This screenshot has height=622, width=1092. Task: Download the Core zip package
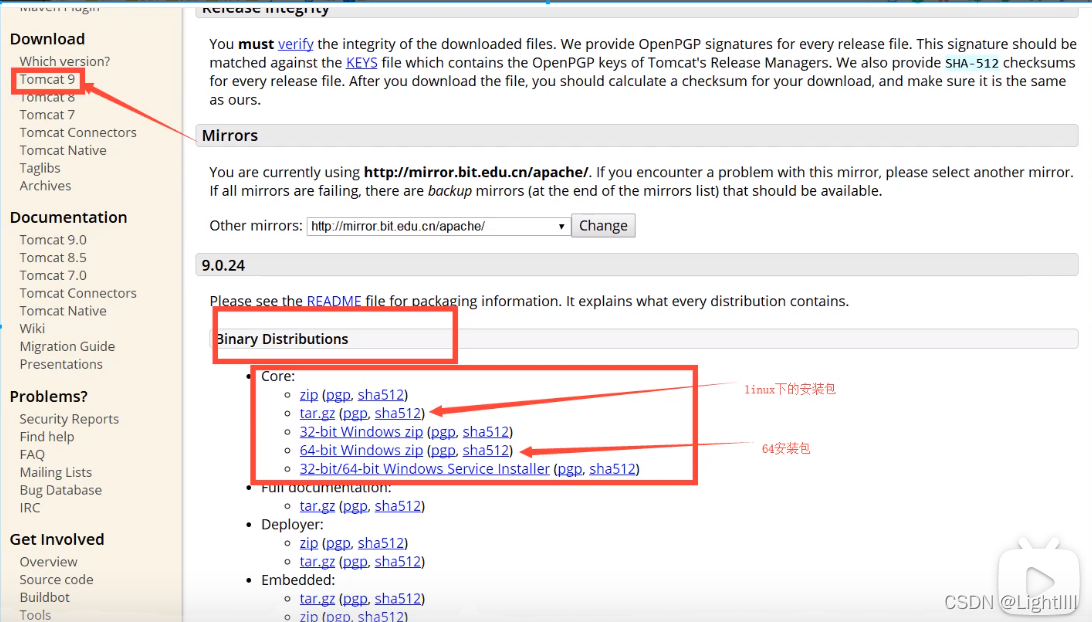[x=309, y=394]
